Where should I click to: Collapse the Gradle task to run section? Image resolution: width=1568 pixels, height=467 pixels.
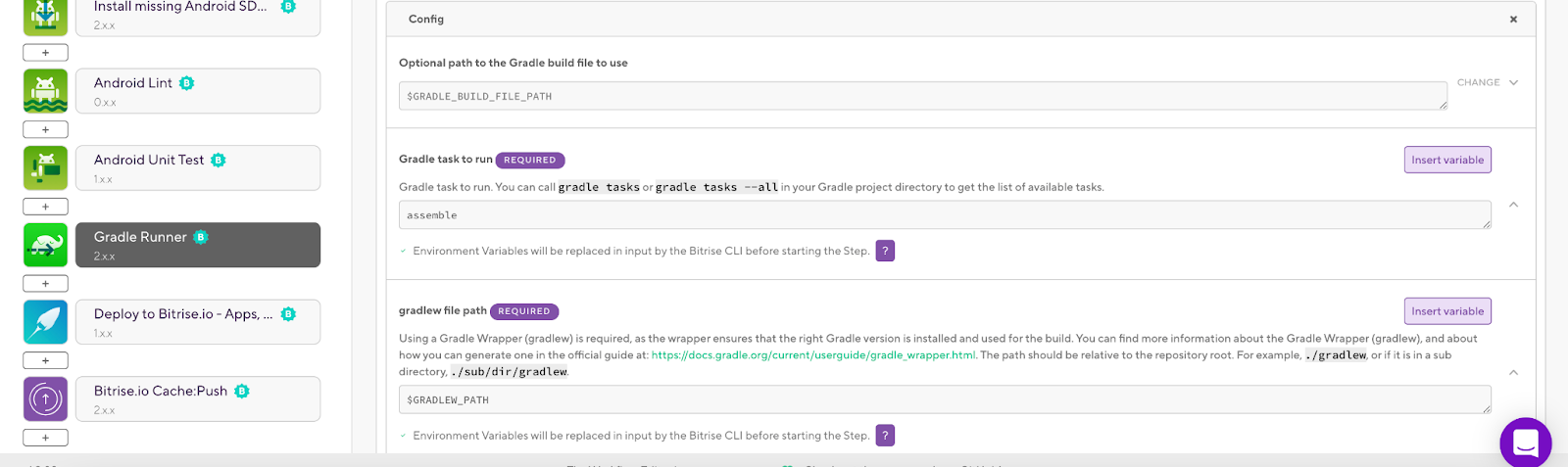coord(1513,205)
